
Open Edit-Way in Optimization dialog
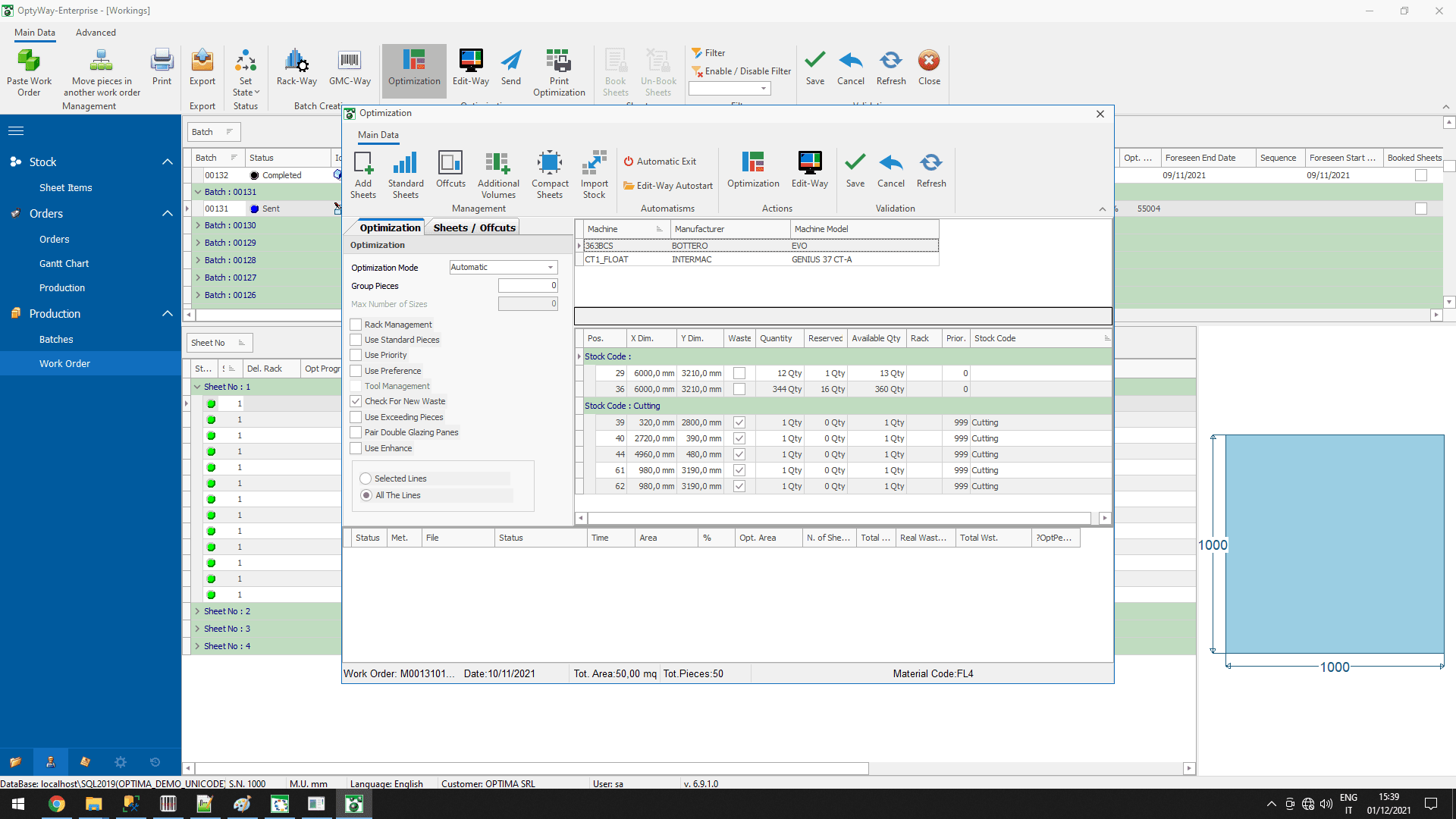click(x=810, y=169)
